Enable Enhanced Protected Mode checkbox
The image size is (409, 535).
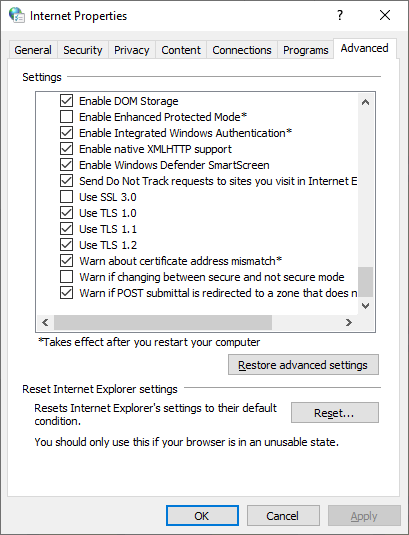66,117
